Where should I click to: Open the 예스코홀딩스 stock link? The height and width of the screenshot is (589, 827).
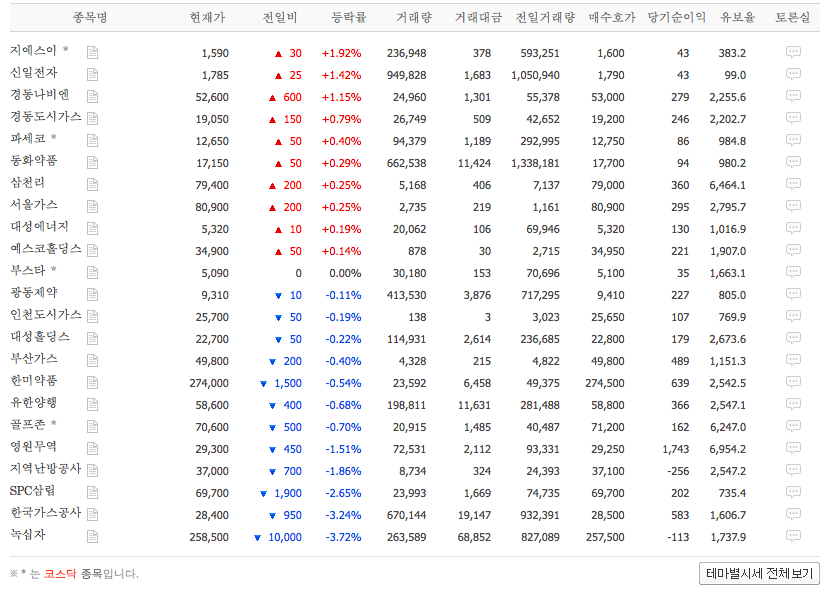(46, 248)
